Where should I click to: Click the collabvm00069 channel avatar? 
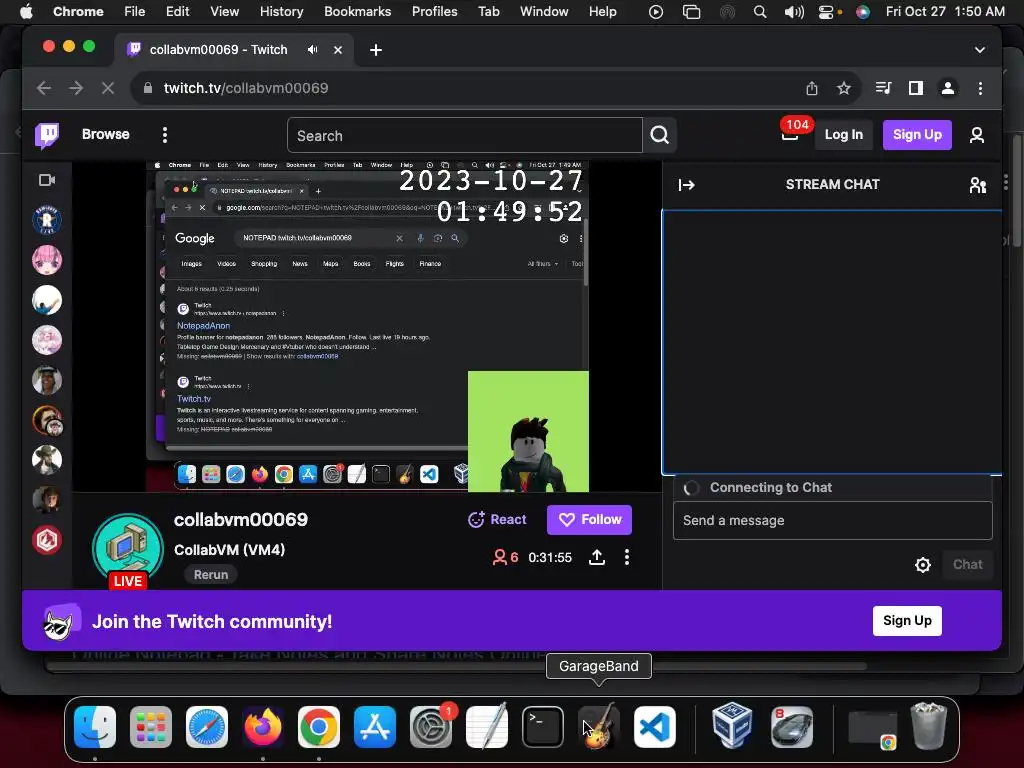click(x=128, y=549)
